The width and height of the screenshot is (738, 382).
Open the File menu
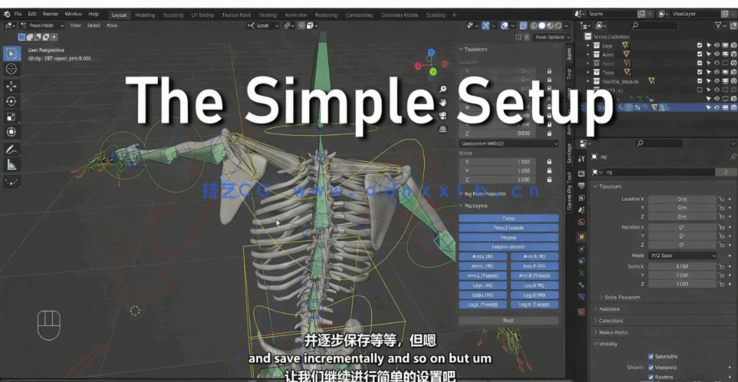18,15
